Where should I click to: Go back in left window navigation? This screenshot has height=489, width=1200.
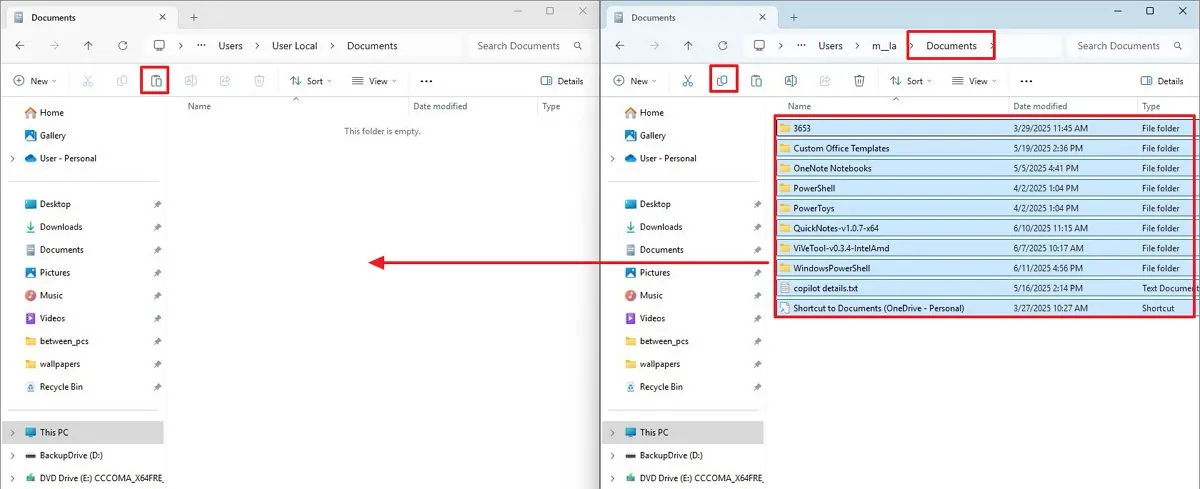point(20,46)
